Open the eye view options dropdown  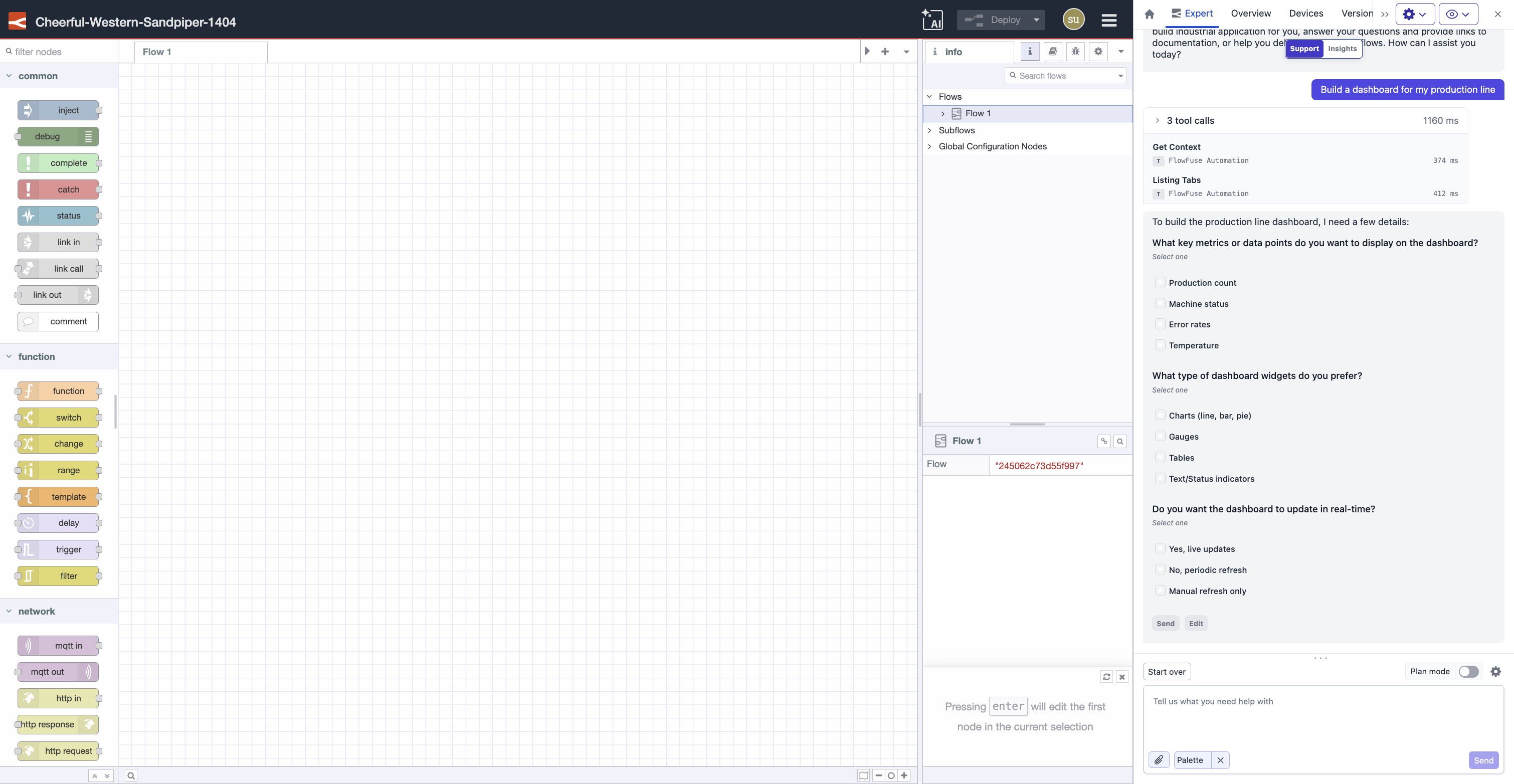click(x=1457, y=14)
